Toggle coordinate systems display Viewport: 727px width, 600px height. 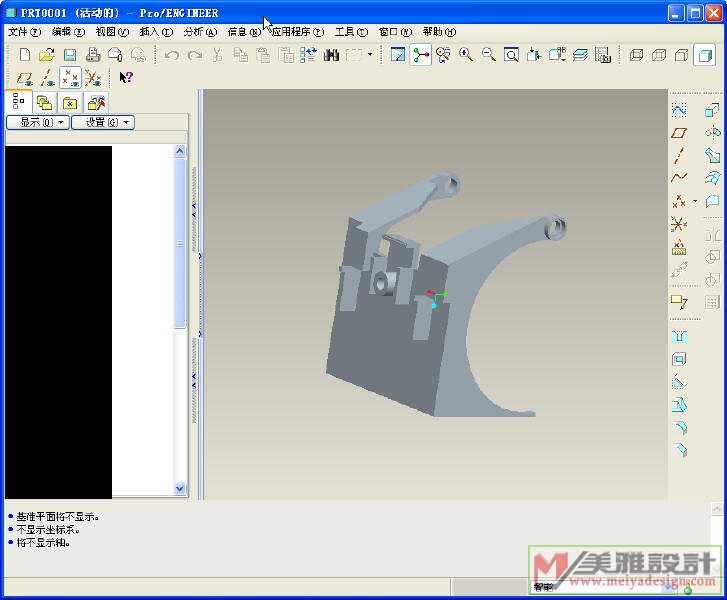93,78
